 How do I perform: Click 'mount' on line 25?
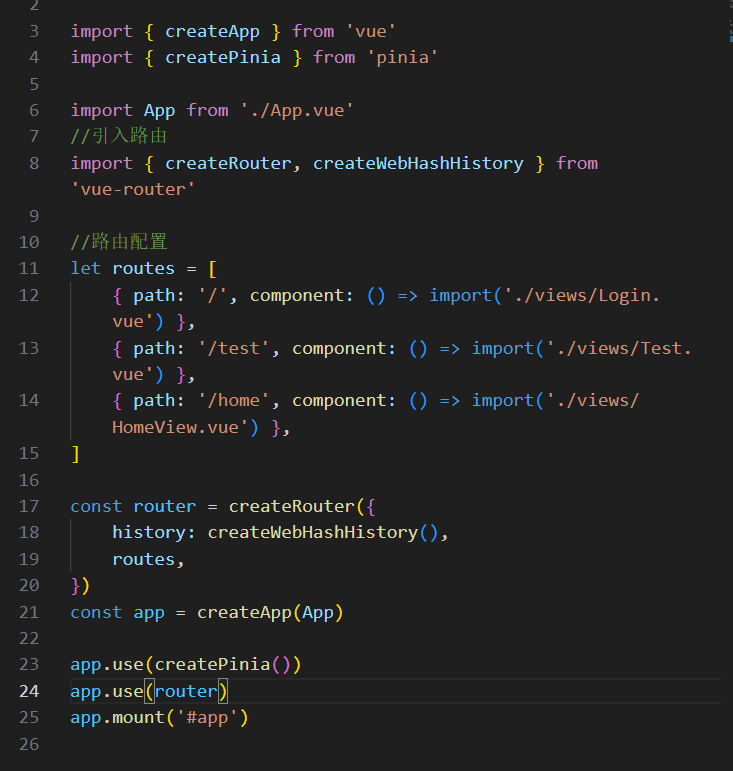tap(139, 718)
